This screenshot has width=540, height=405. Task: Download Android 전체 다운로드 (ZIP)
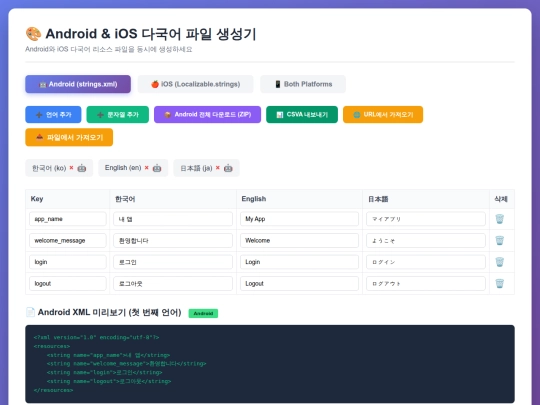207,115
